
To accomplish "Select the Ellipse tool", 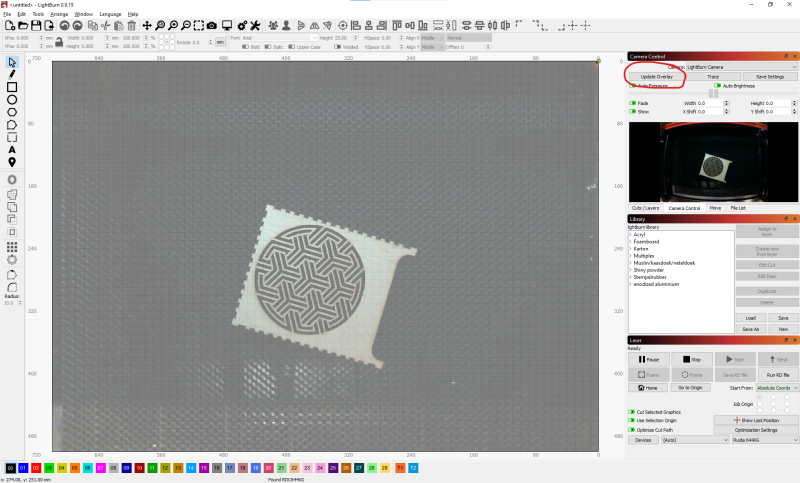I will (12, 99).
